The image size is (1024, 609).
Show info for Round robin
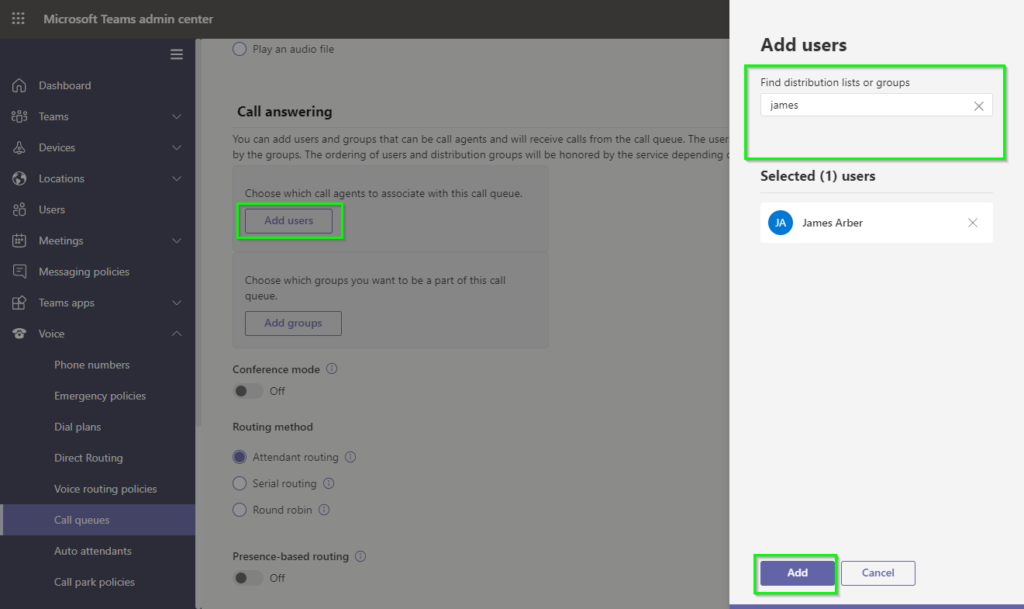(324, 510)
